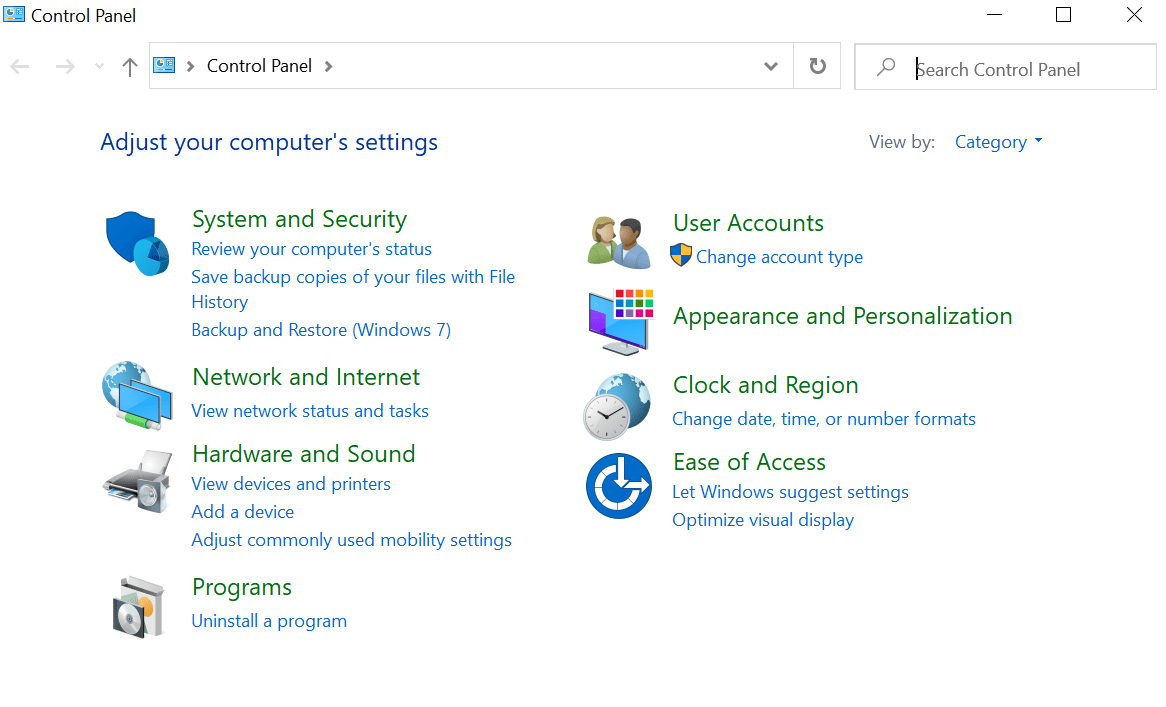
Task: Expand the chevron after Control Panel breadcrumb
Action: (329, 66)
